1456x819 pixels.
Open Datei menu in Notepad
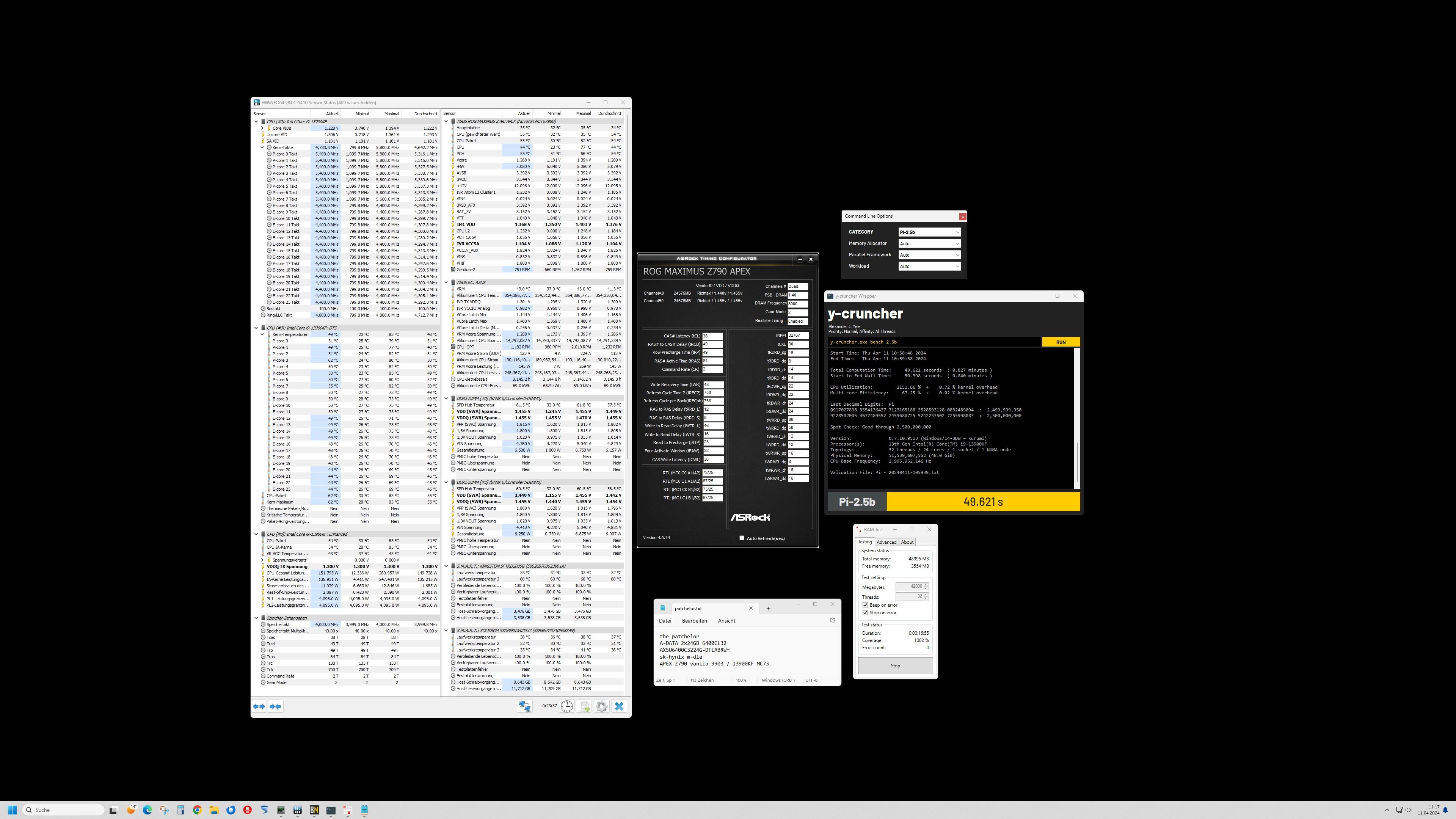[665, 621]
